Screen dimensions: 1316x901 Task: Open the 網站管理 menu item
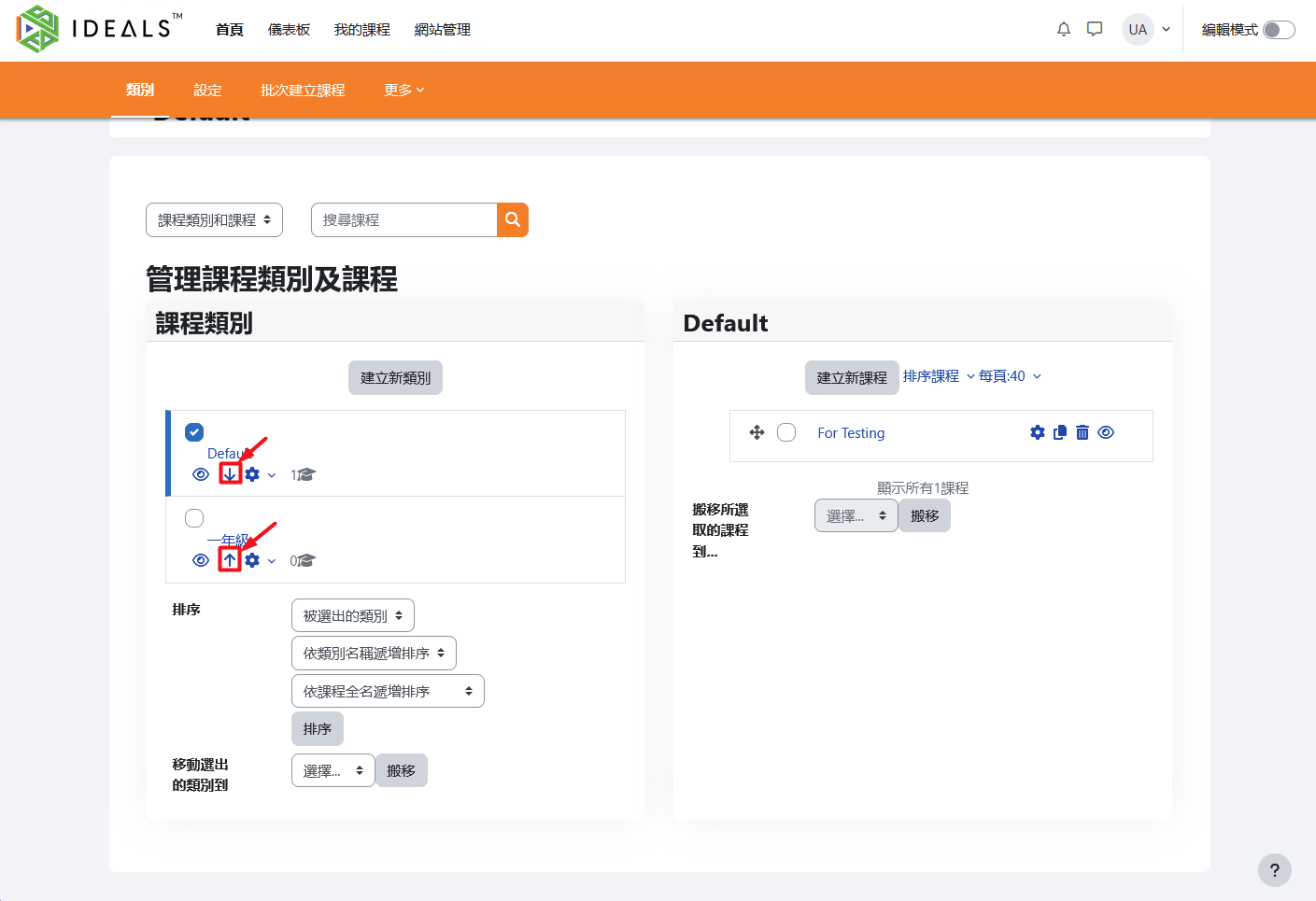click(x=442, y=30)
